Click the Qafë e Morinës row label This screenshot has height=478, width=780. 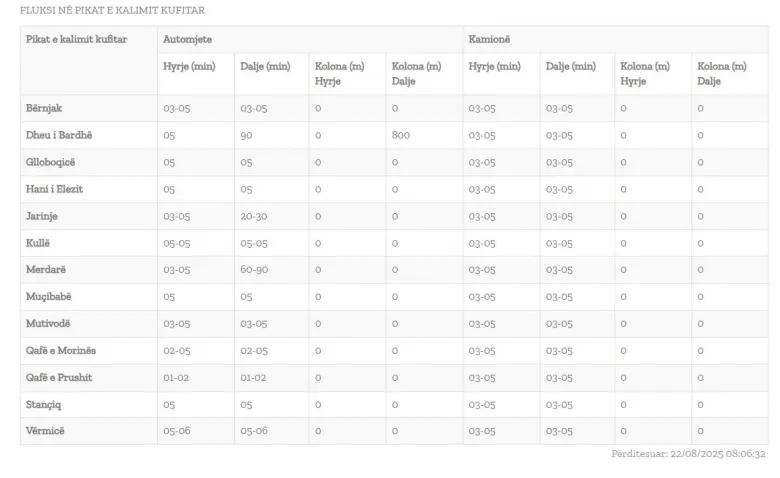[61, 351]
